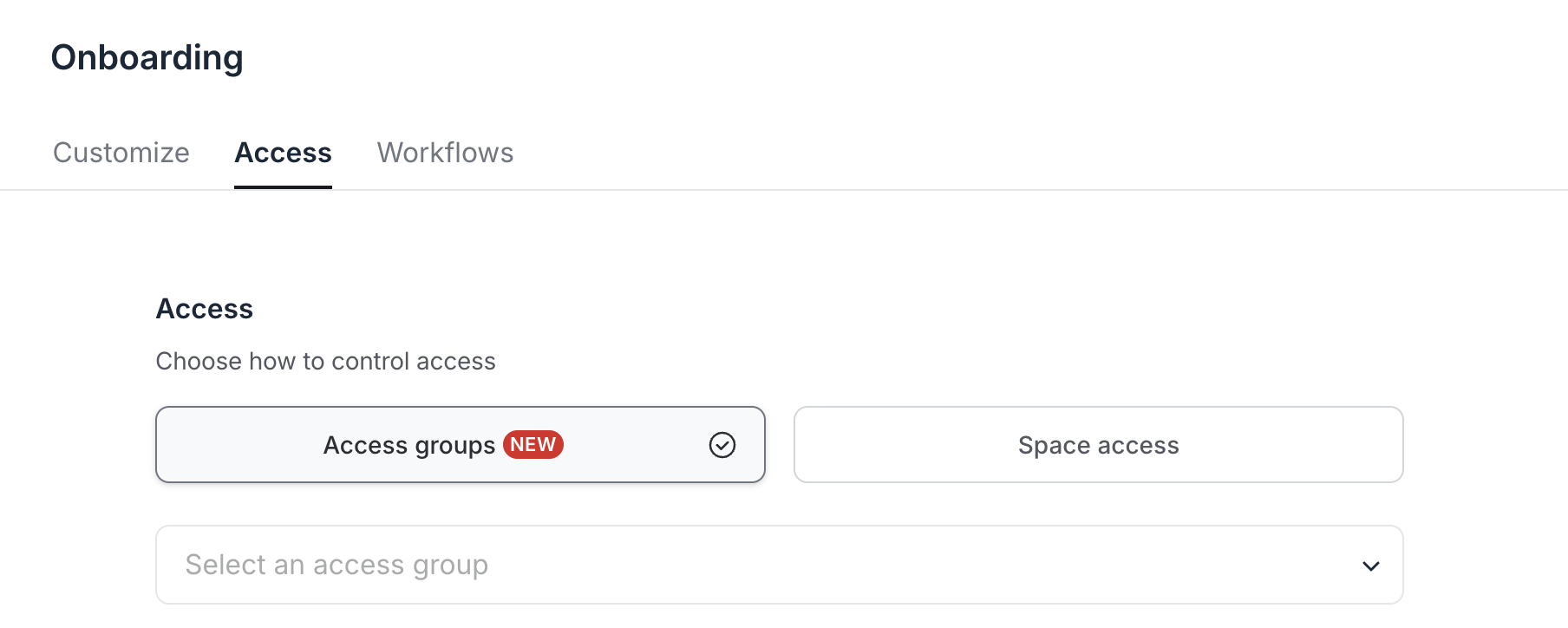Select the Access tab
Image resolution: width=1568 pixels, height=628 pixels.
(x=283, y=153)
